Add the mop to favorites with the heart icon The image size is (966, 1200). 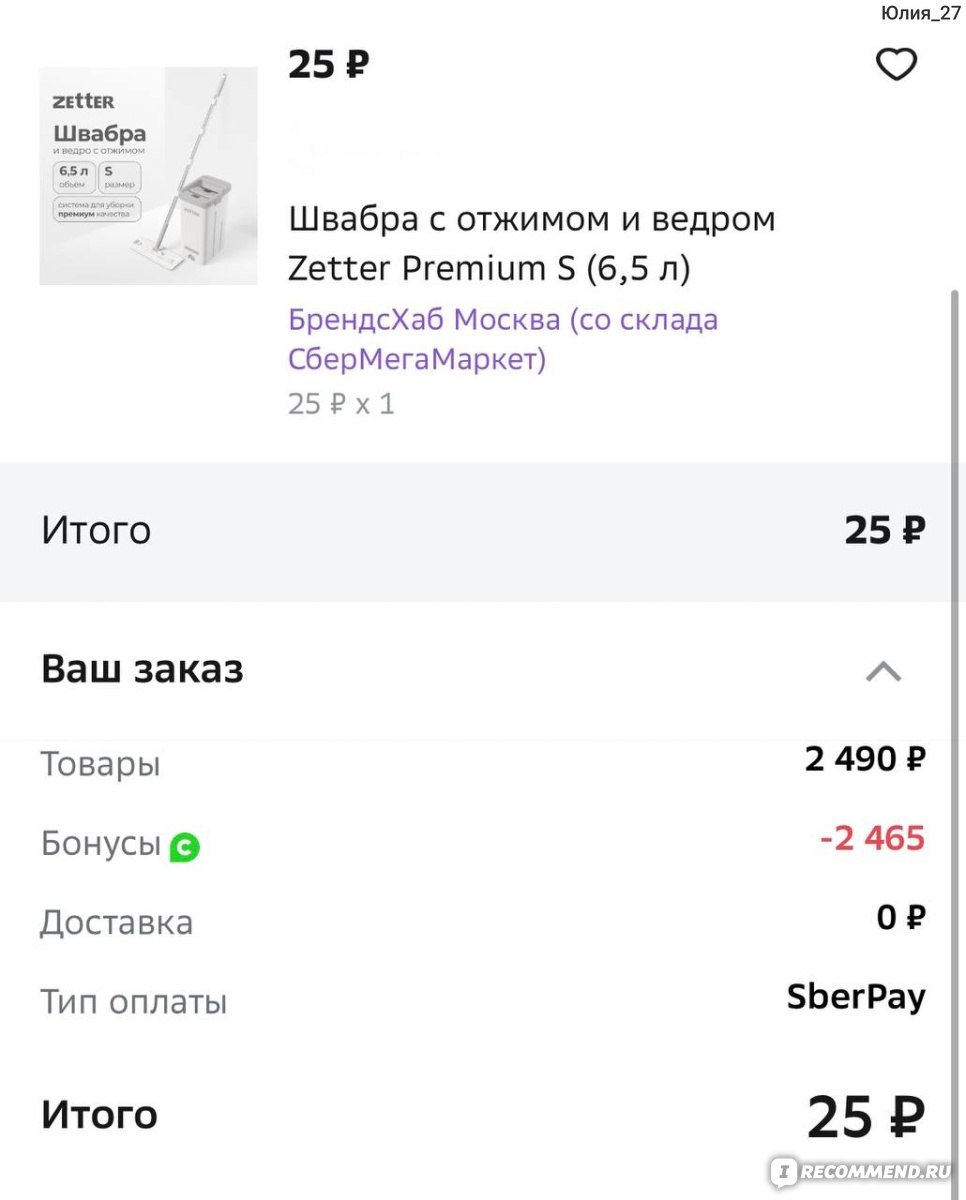pos(896,65)
